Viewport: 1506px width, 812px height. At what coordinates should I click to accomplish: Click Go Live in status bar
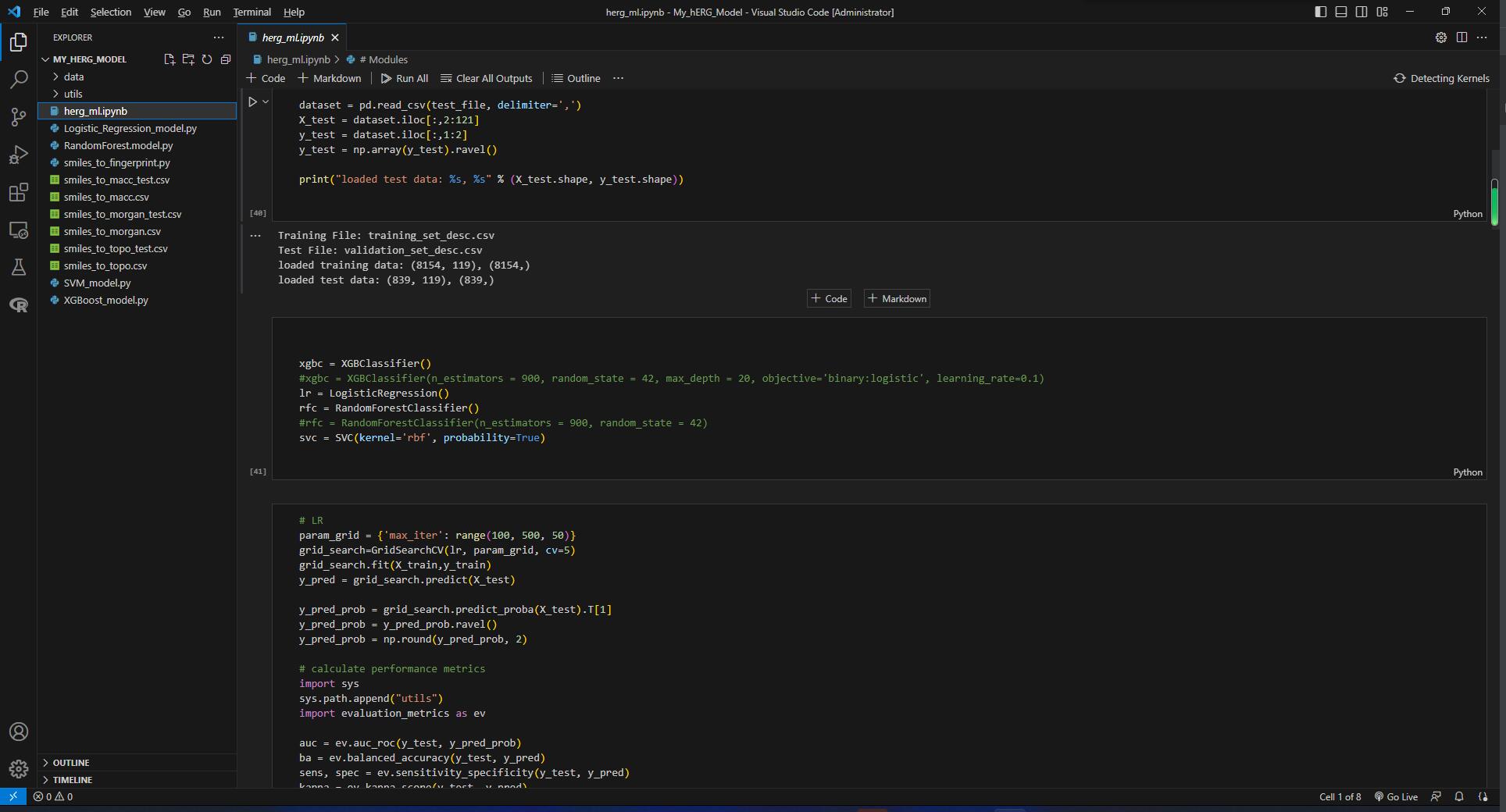coord(1396,796)
